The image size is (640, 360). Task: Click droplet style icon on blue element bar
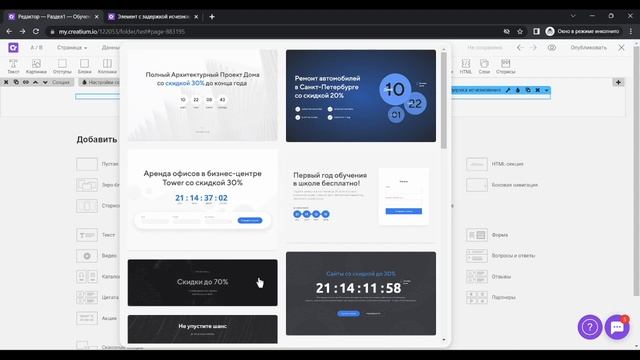coord(518,90)
